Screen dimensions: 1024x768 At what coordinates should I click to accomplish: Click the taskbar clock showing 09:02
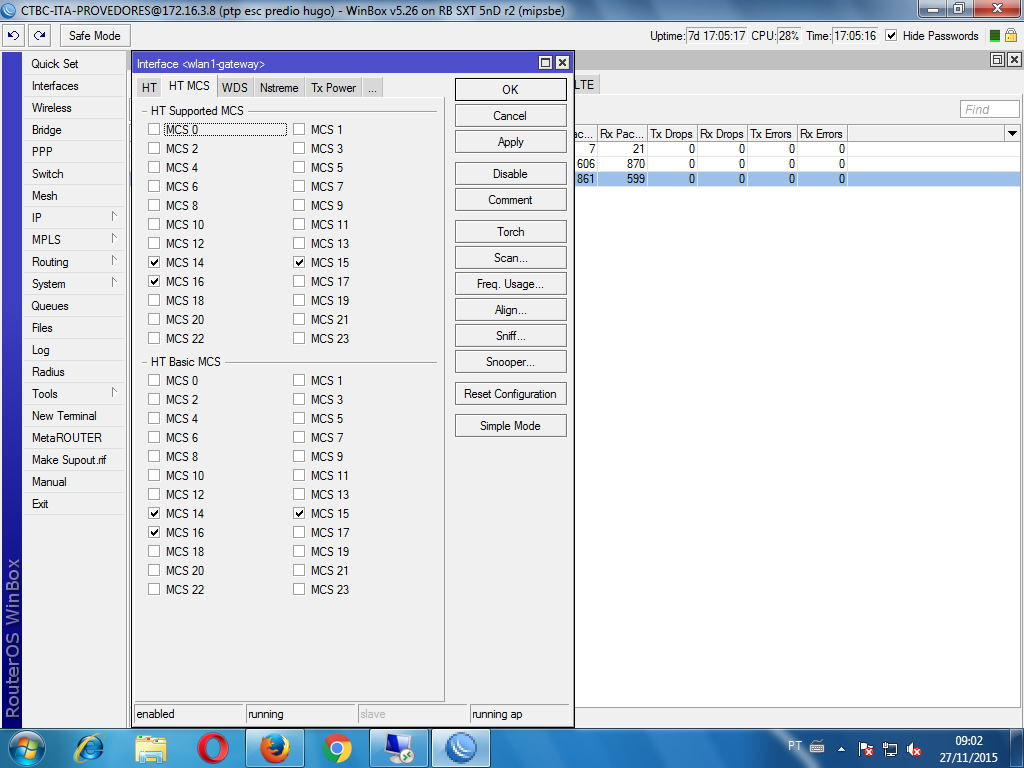click(968, 749)
